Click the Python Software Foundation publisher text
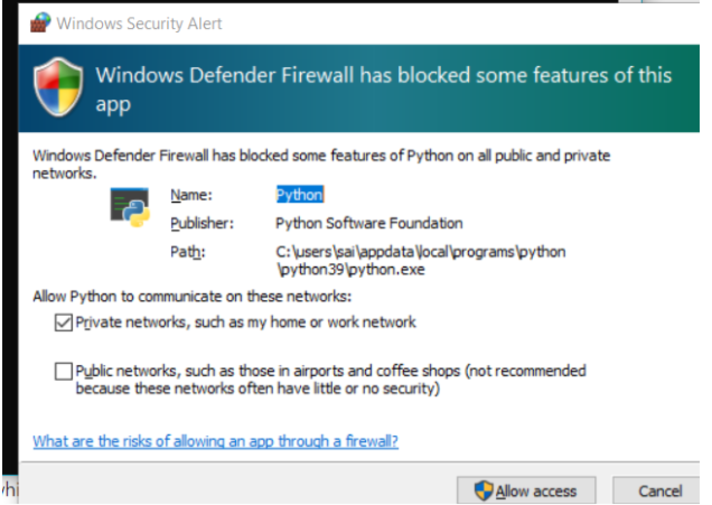Image resolution: width=712 pixels, height=505 pixels. pos(369,223)
